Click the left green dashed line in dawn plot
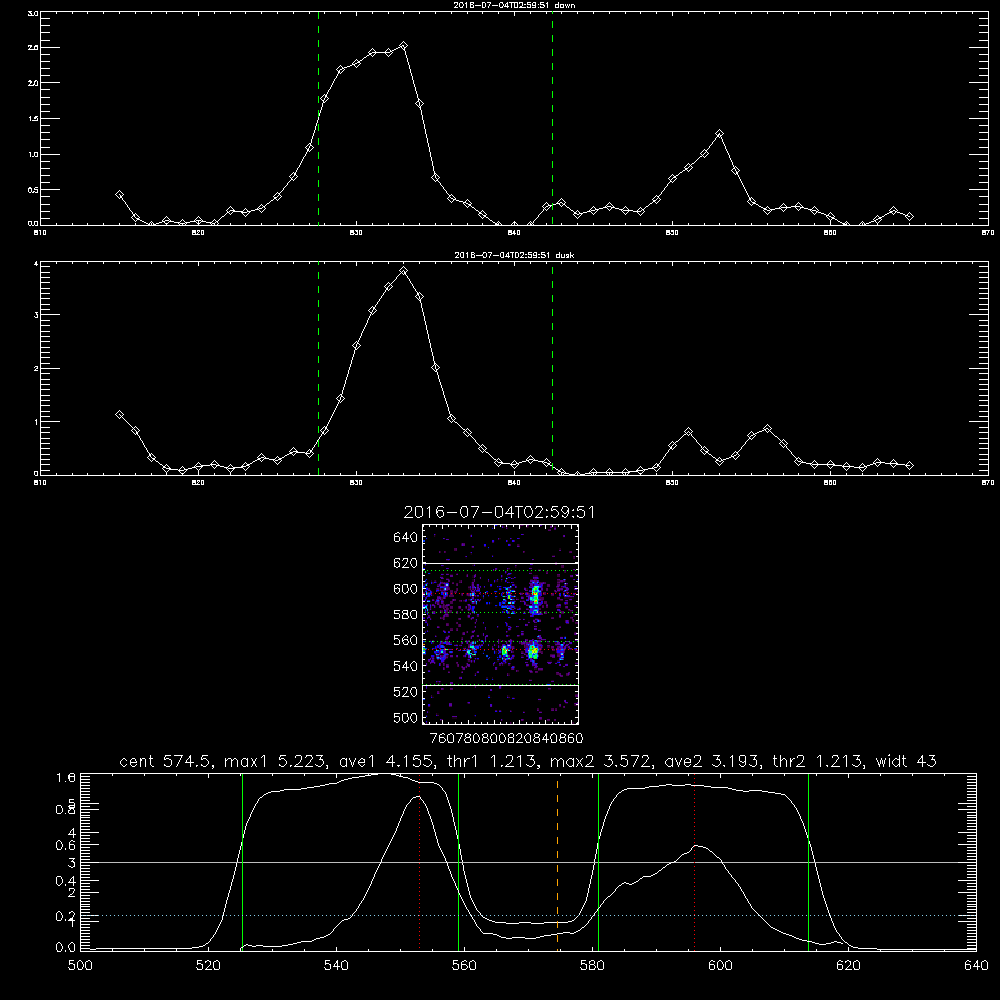Screen dimensions: 1000x1000 tap(318, 119)
